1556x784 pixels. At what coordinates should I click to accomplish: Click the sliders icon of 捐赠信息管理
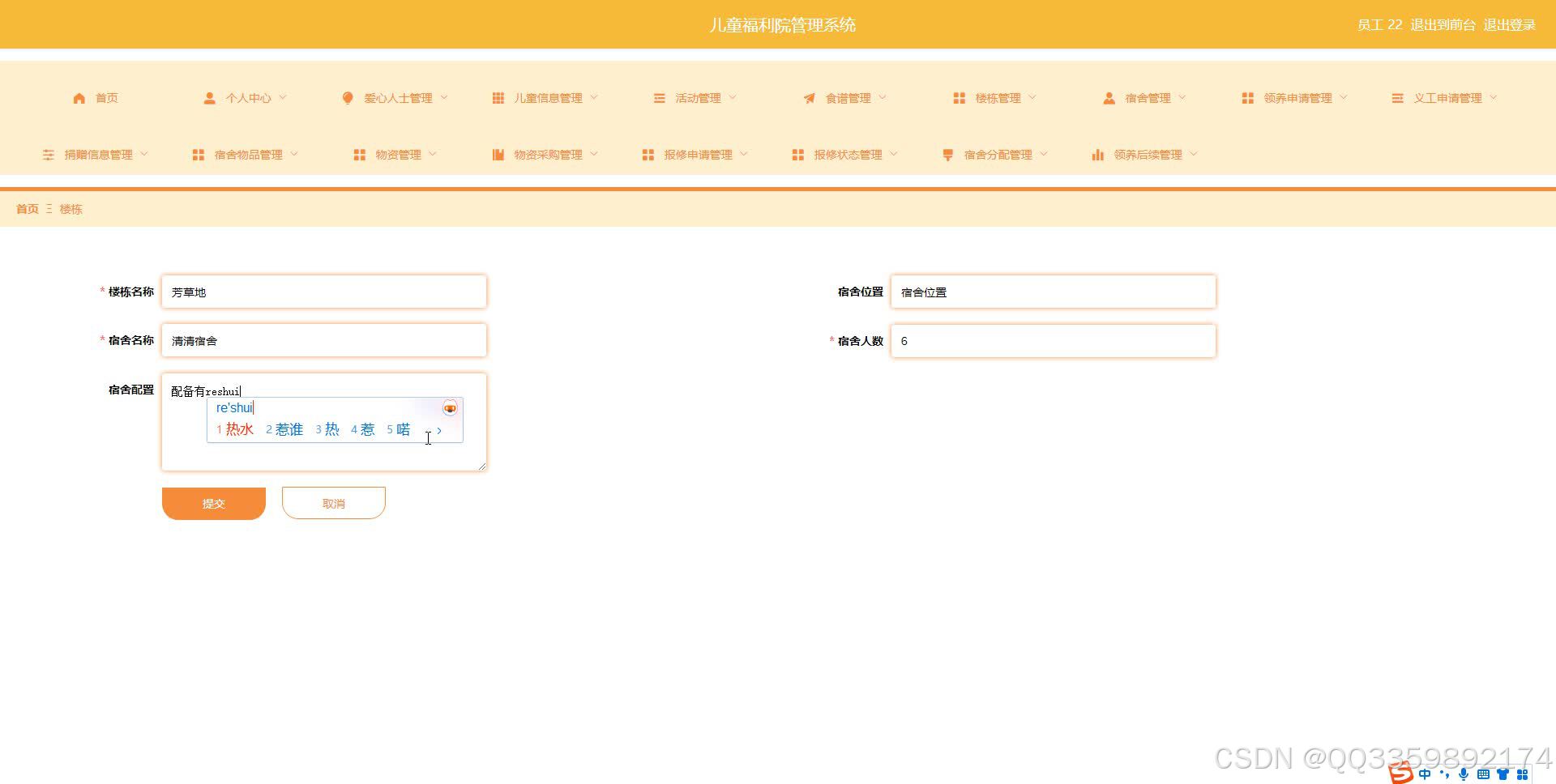click(x=49, y=155)
